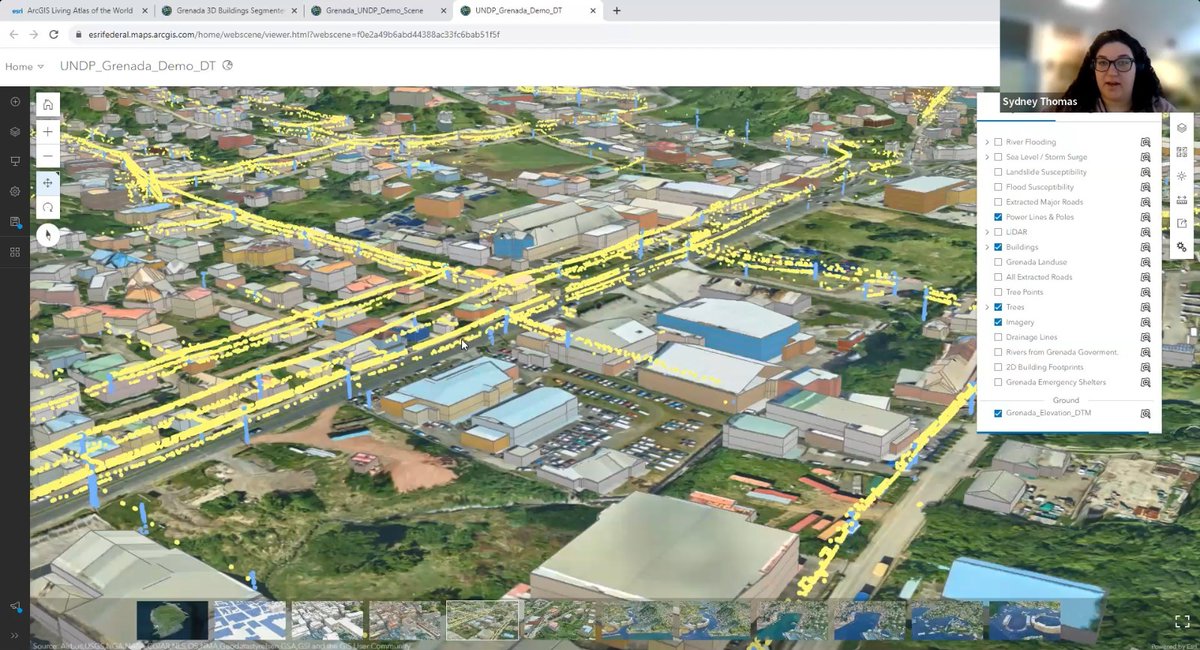
Task: Expand the Trees layer group
Action: pyautogui.click(x=987, y=307)
